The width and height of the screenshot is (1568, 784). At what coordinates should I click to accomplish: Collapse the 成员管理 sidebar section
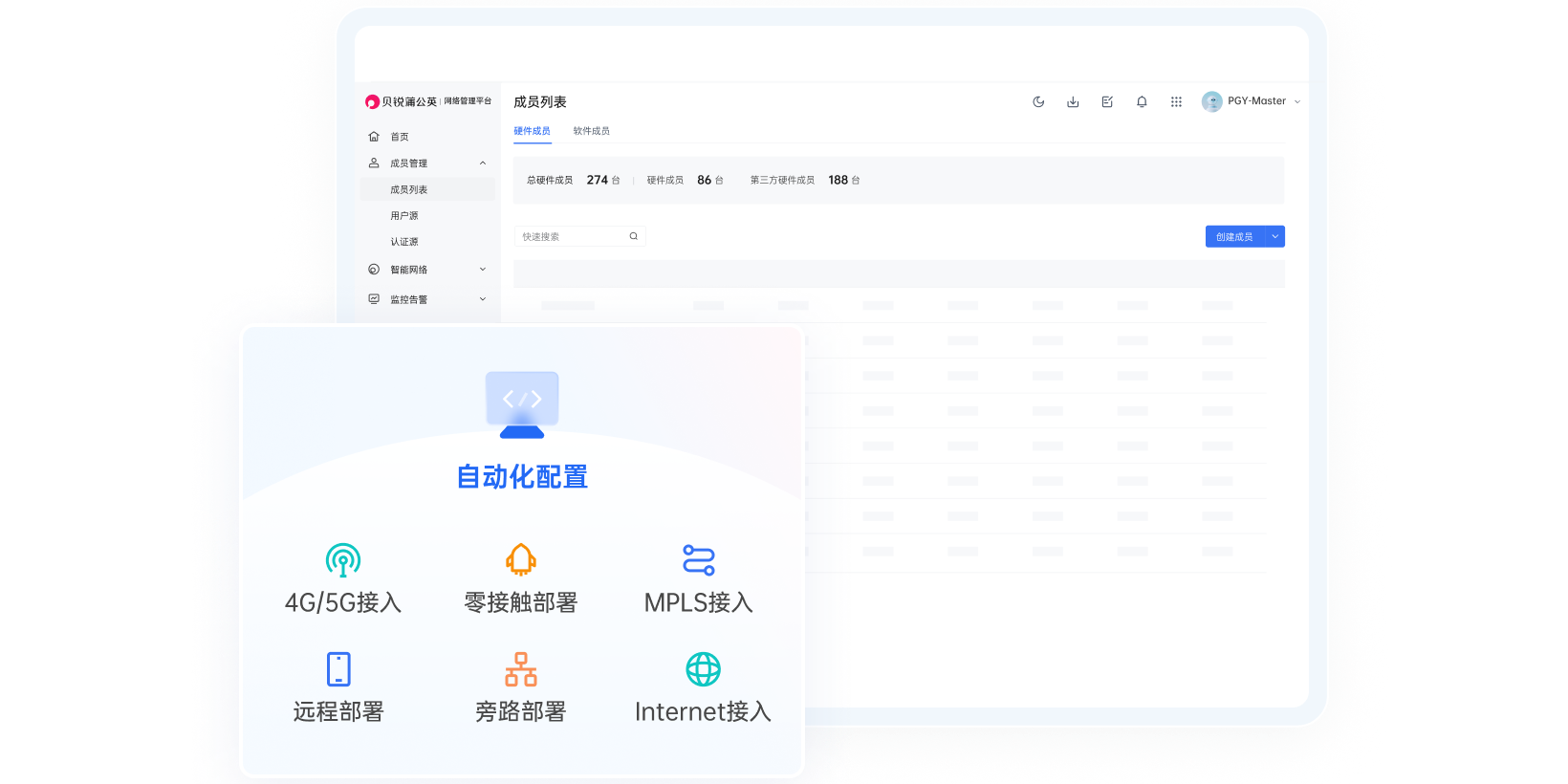pos(482,163)
